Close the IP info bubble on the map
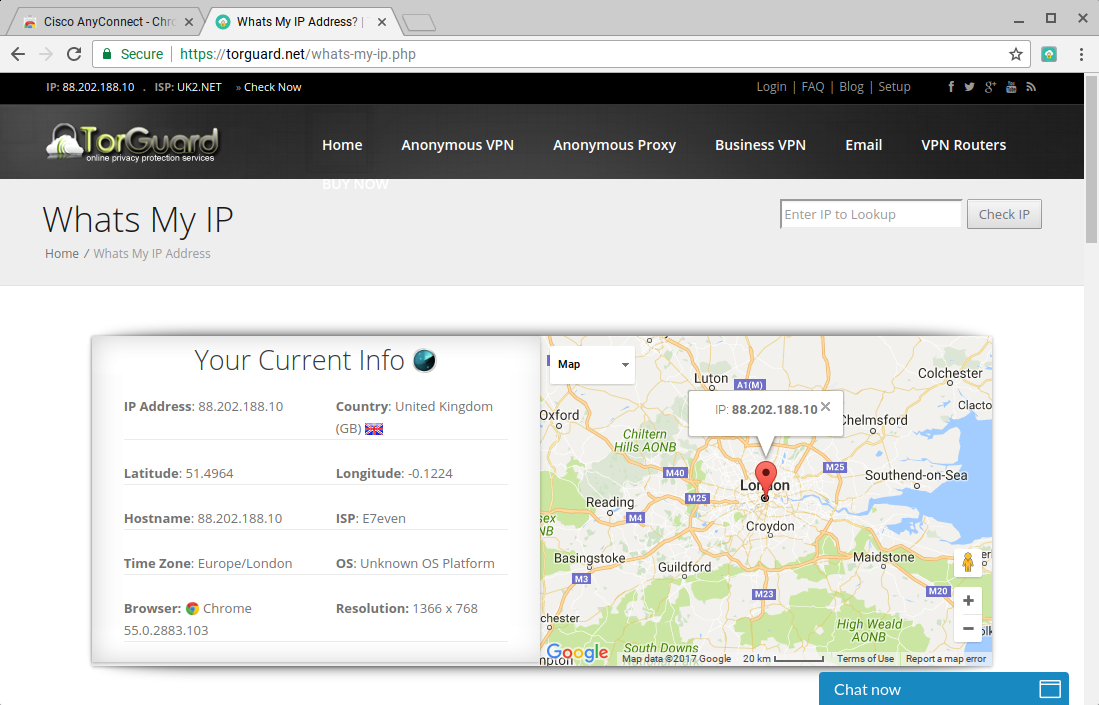The height and width of the screenshot is (705, 1099). (826, 406)
